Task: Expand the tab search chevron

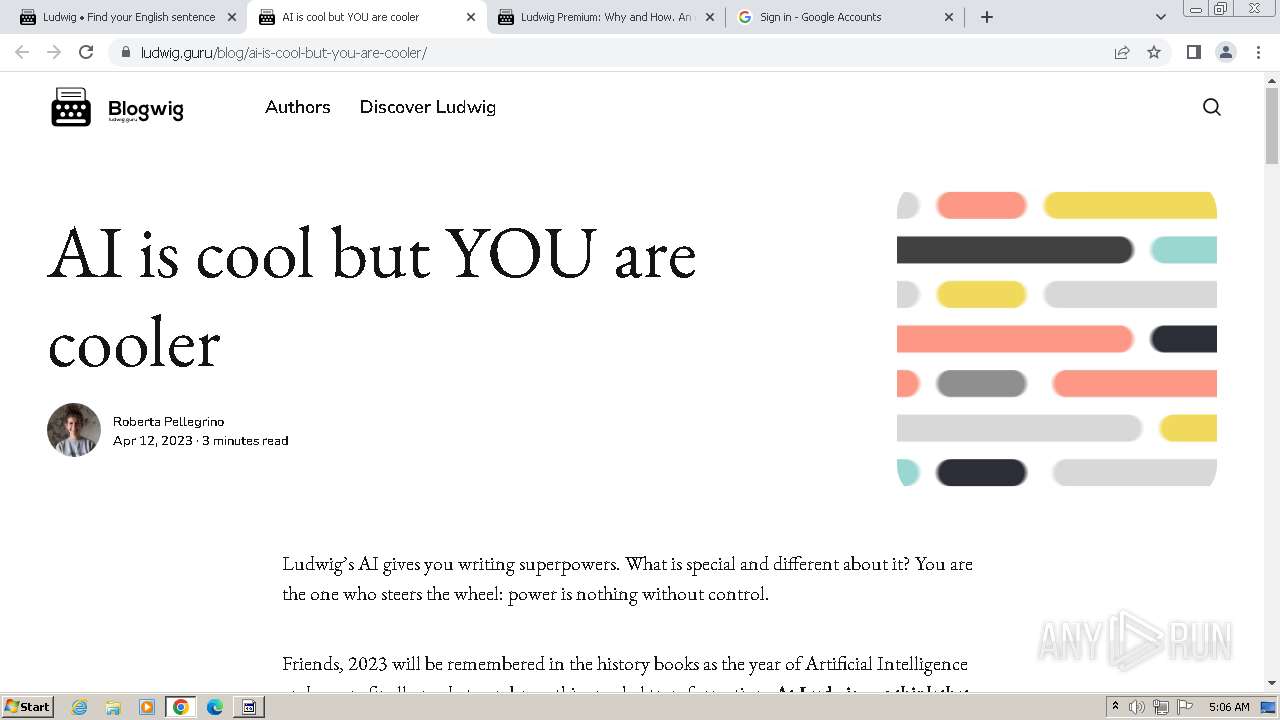Action: point(1160,17)
